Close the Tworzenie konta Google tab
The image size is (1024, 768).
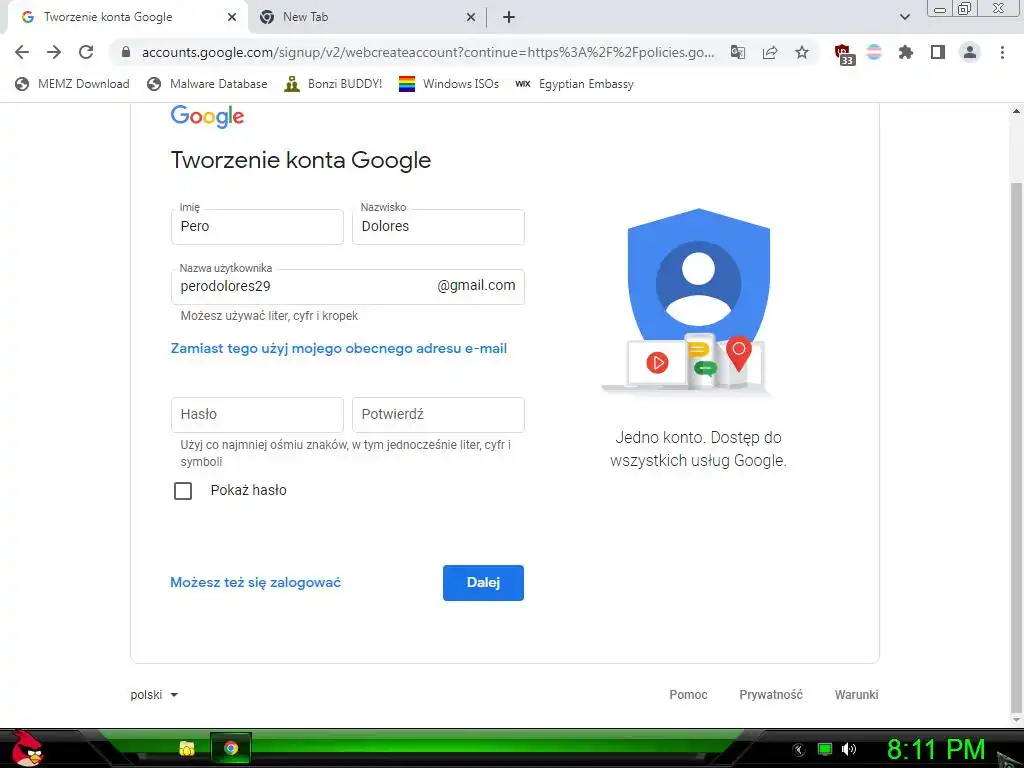[x=232, y=17]
